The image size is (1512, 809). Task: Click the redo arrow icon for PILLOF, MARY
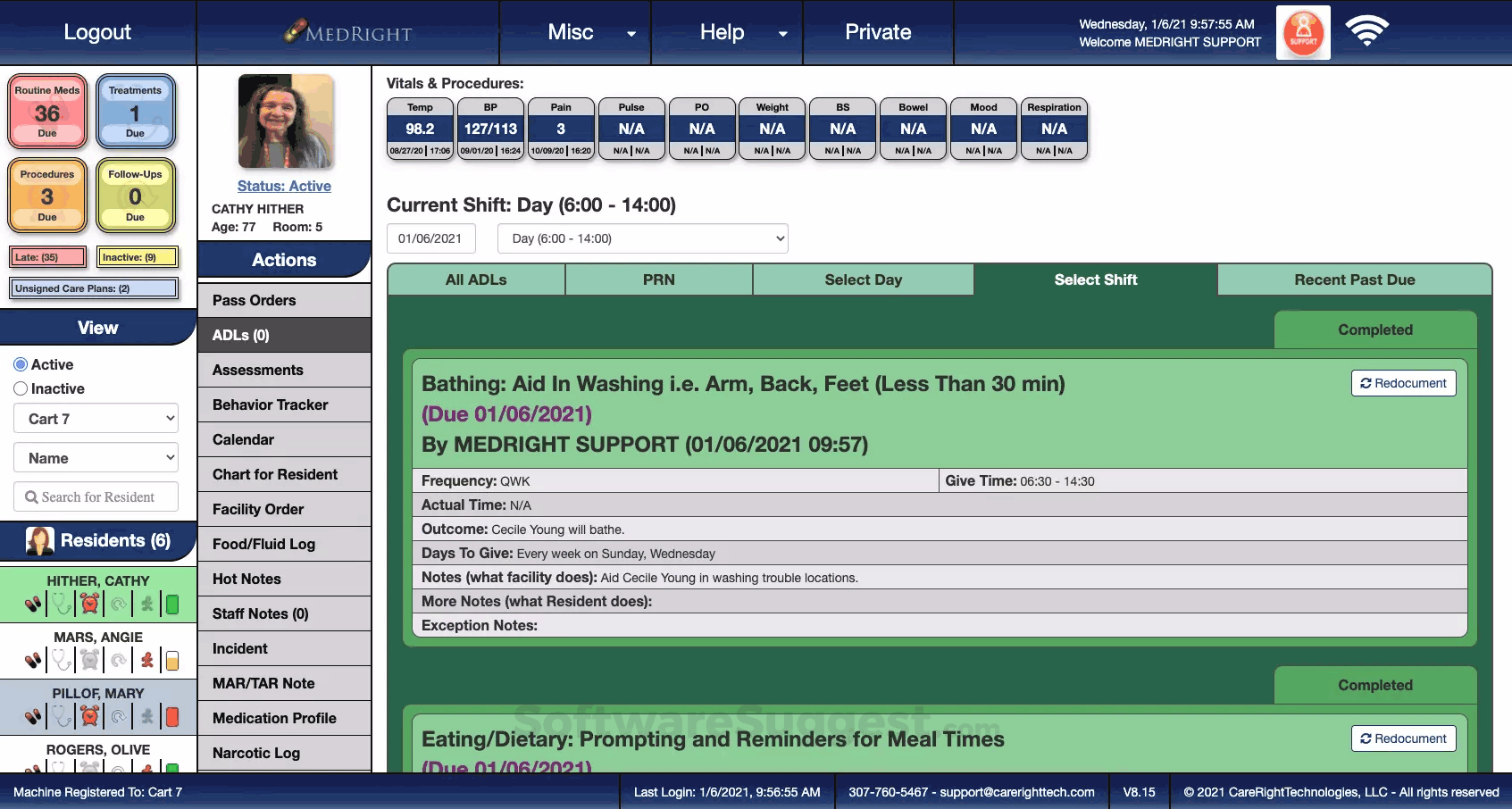pos(119,716)
